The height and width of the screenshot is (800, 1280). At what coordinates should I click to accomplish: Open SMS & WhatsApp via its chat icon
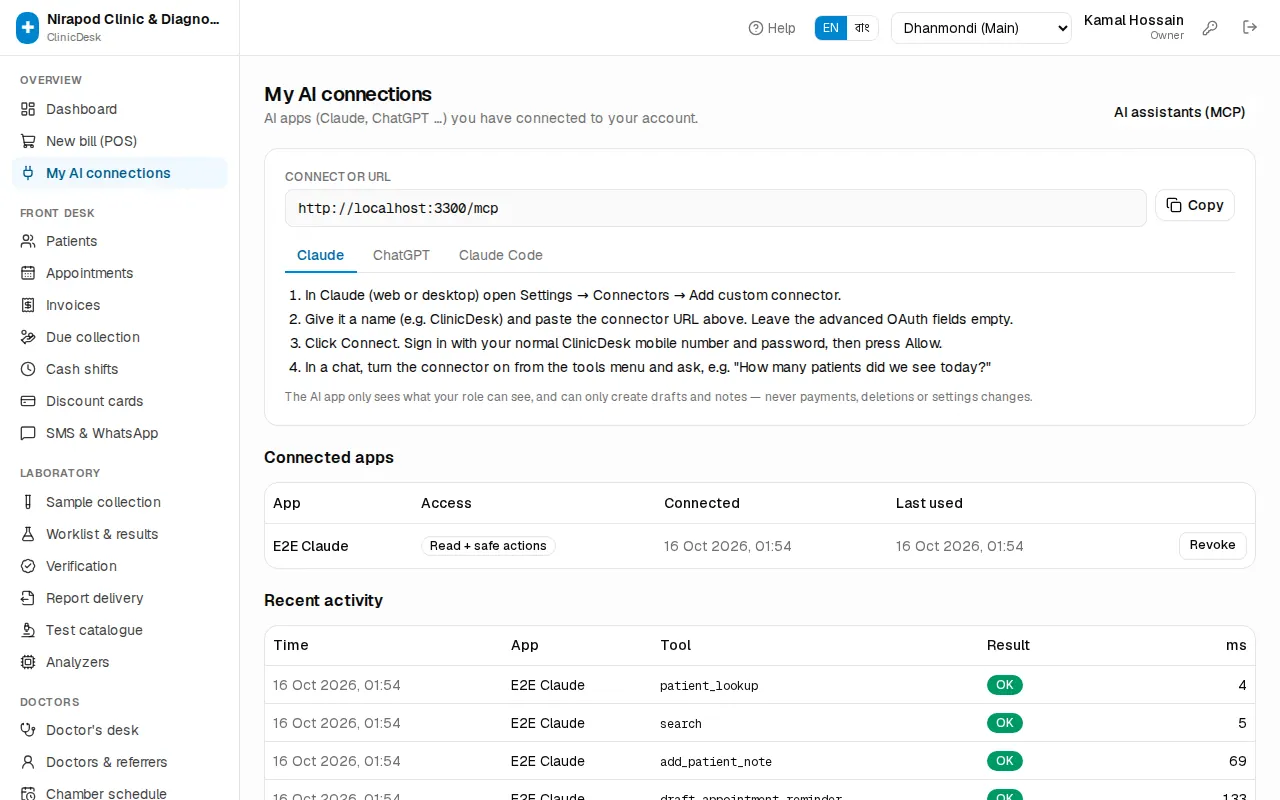(28, 433)
